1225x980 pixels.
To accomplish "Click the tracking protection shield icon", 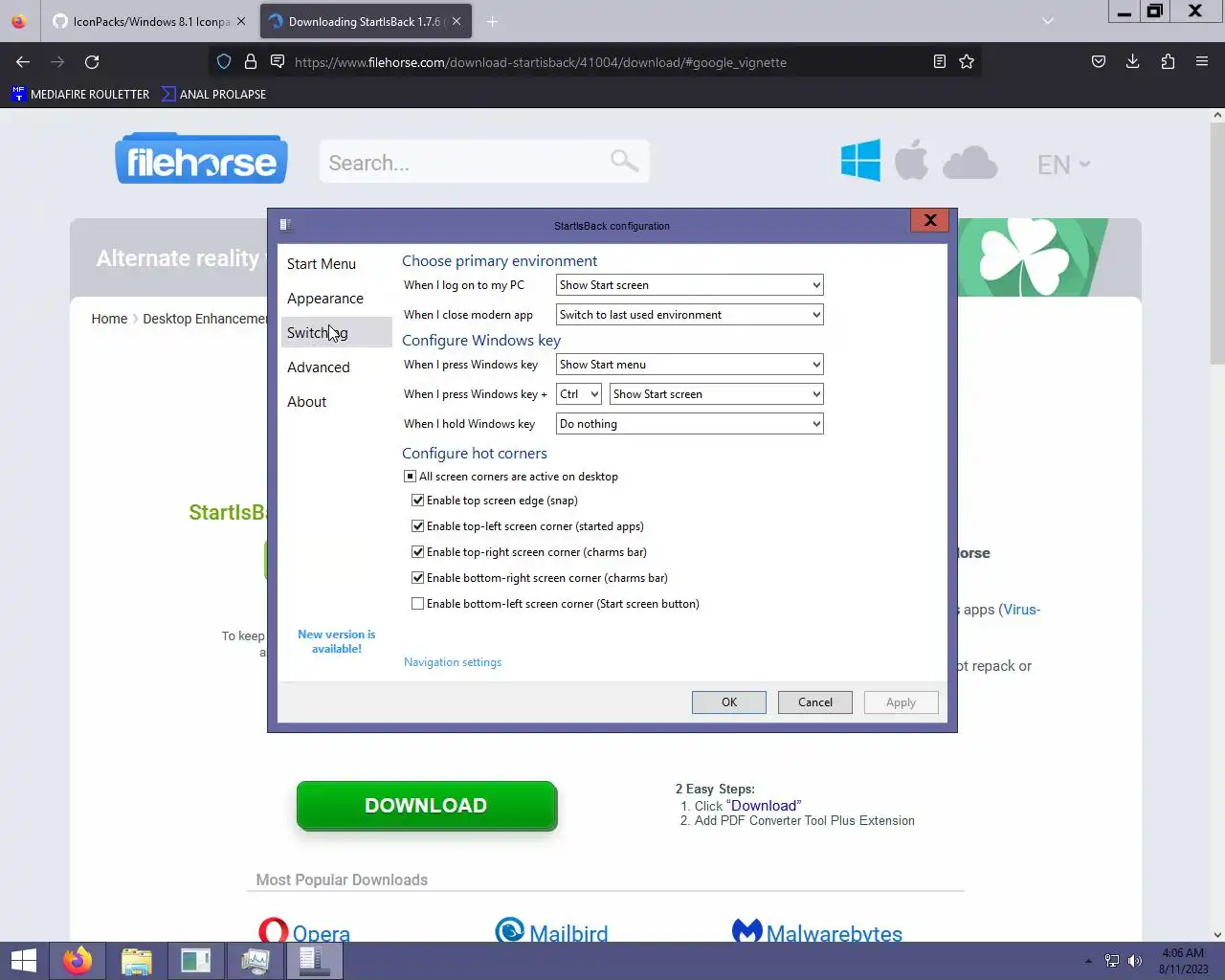I will [x=224, y=62].
